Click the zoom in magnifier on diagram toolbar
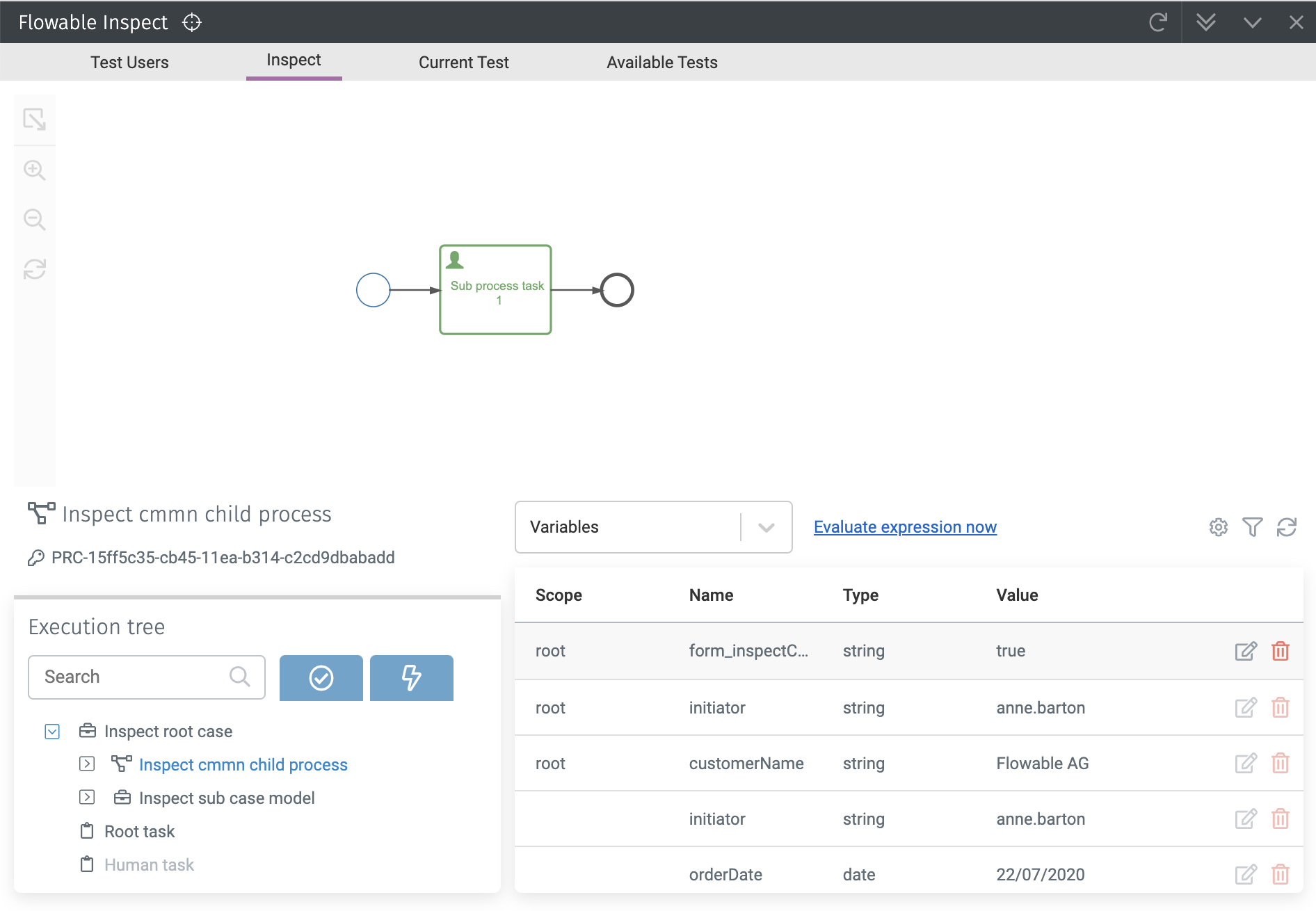 pos(35,170)
